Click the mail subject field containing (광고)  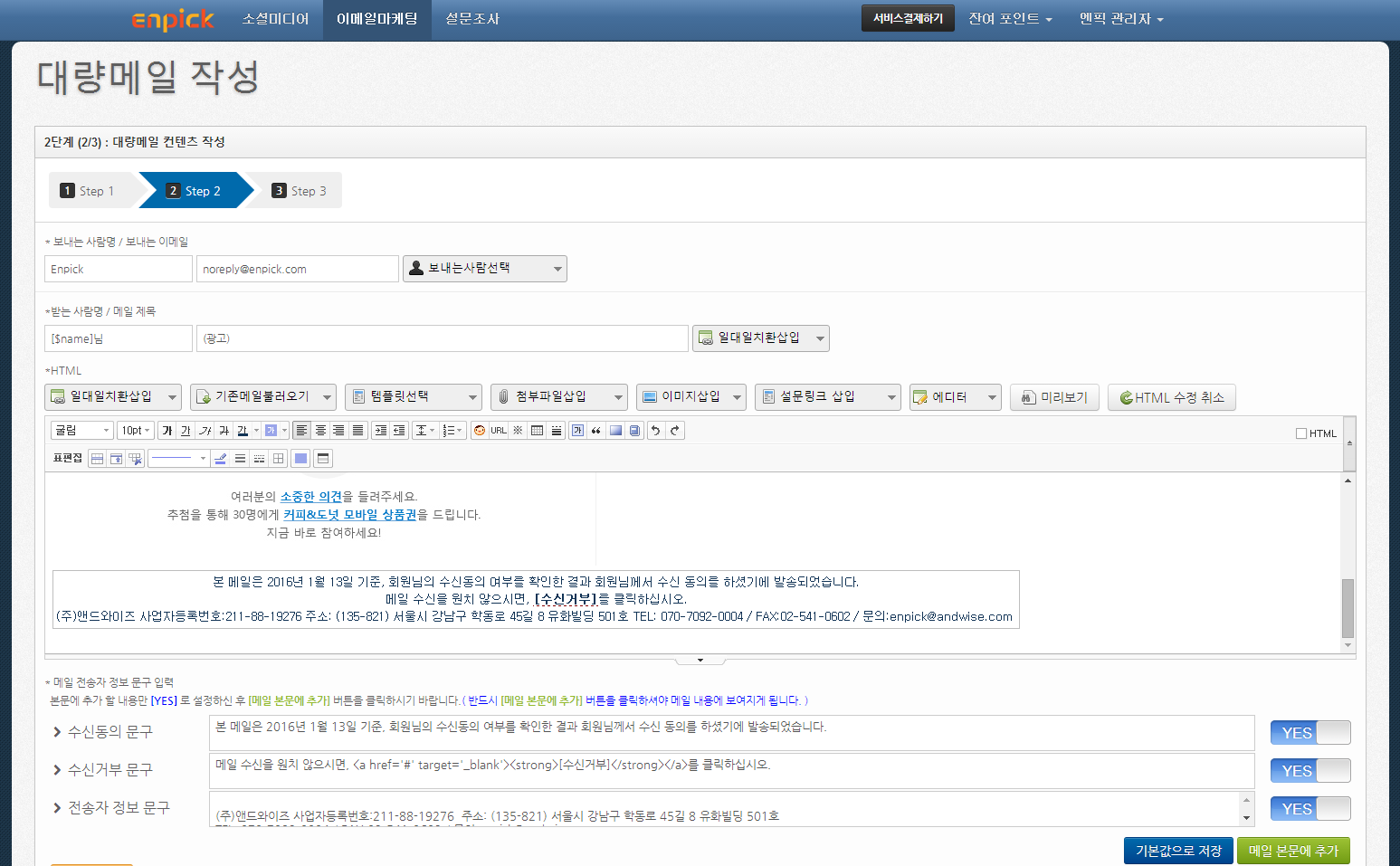pos(442,338)
